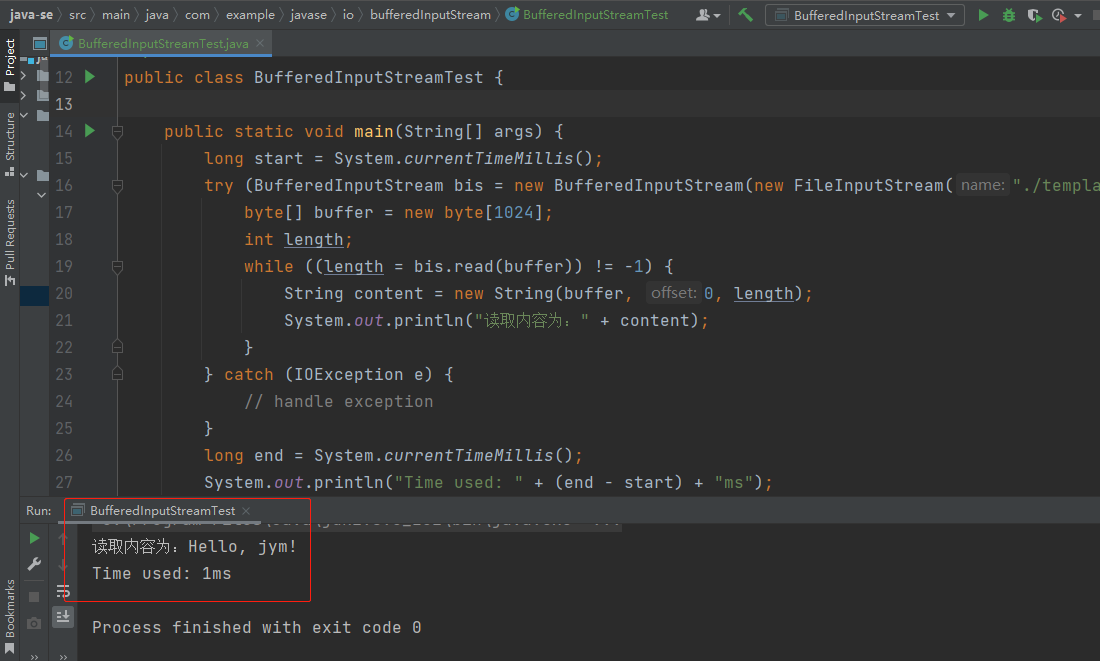The height and width of the screenshot is (661, 1100).
Task: Collapse the main method fold at line 14
Action: (117, 131)
